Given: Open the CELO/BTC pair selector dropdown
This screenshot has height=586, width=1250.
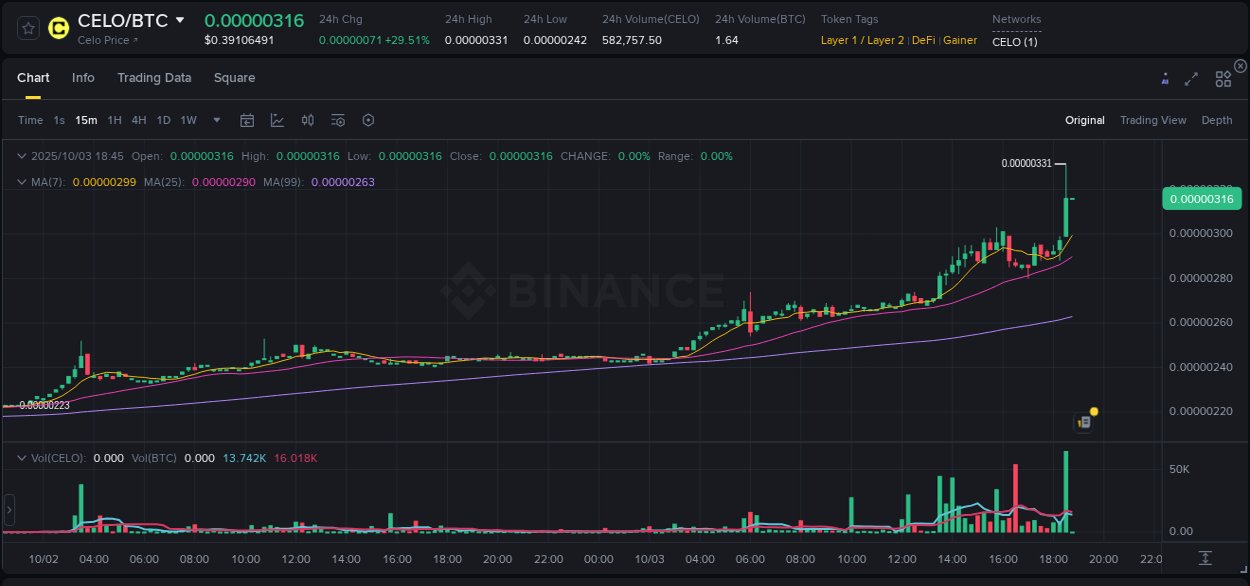Looking at the screenshot, I should click(x=180, y=19).
